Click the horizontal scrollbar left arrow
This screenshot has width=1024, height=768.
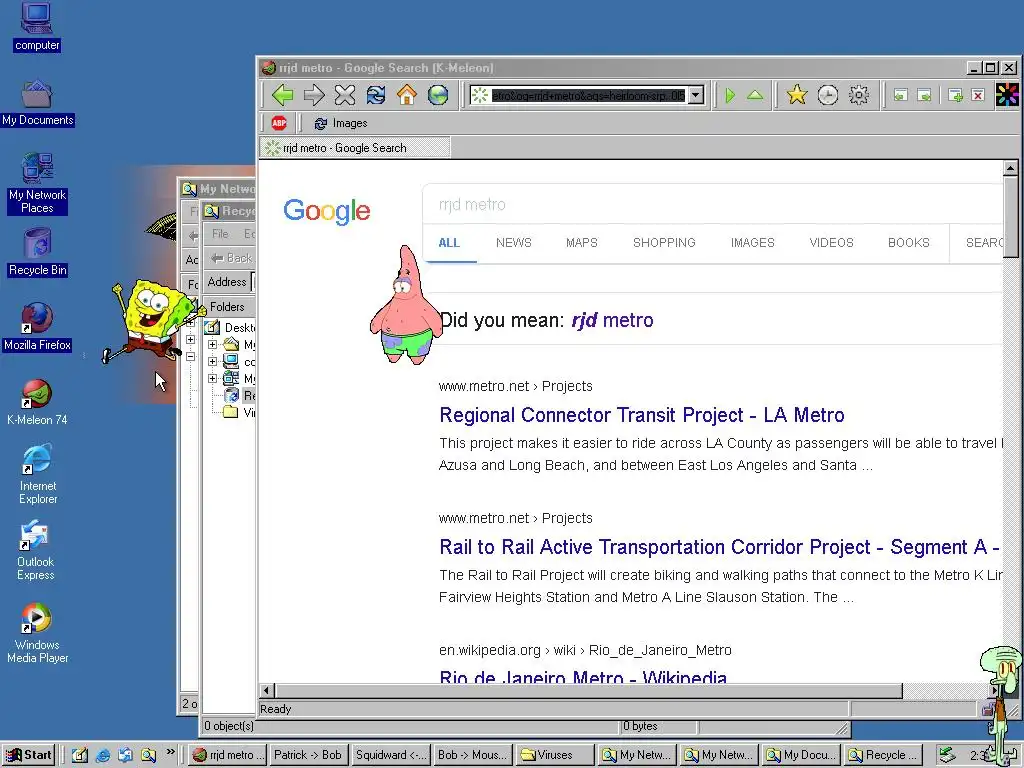(x=266, y=690)
